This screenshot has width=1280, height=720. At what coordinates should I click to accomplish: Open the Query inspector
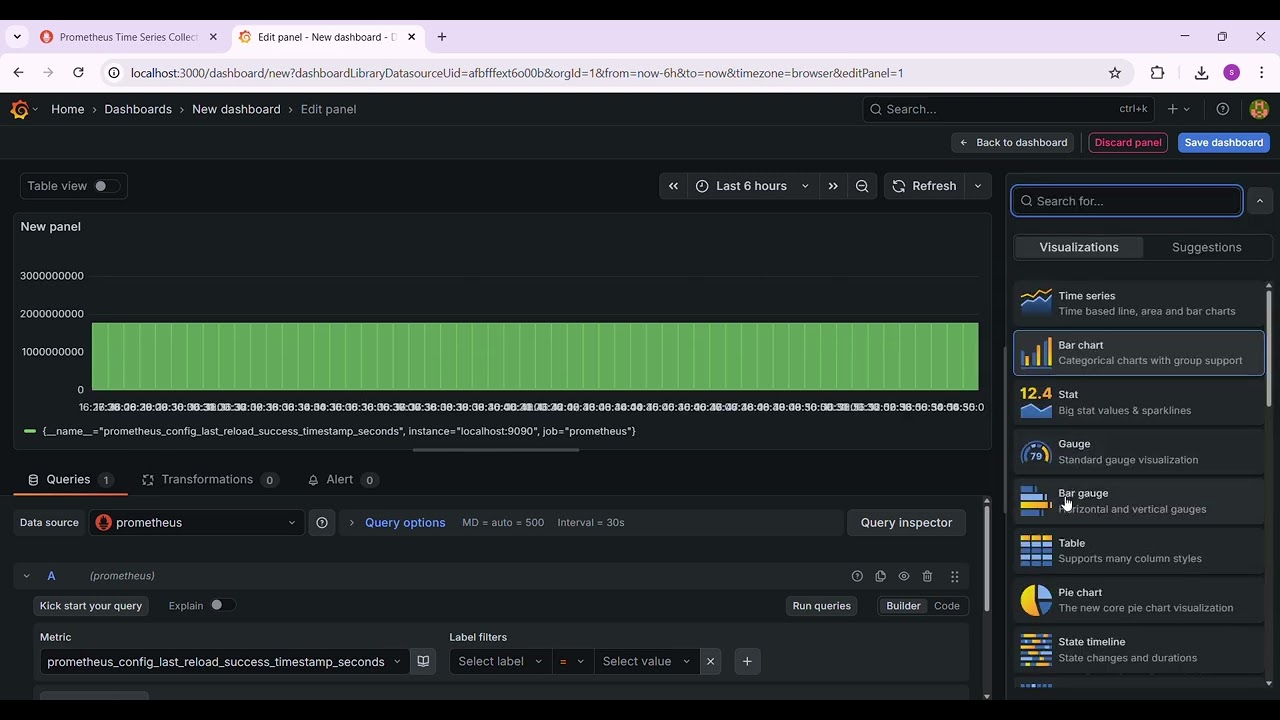point(906,522)
